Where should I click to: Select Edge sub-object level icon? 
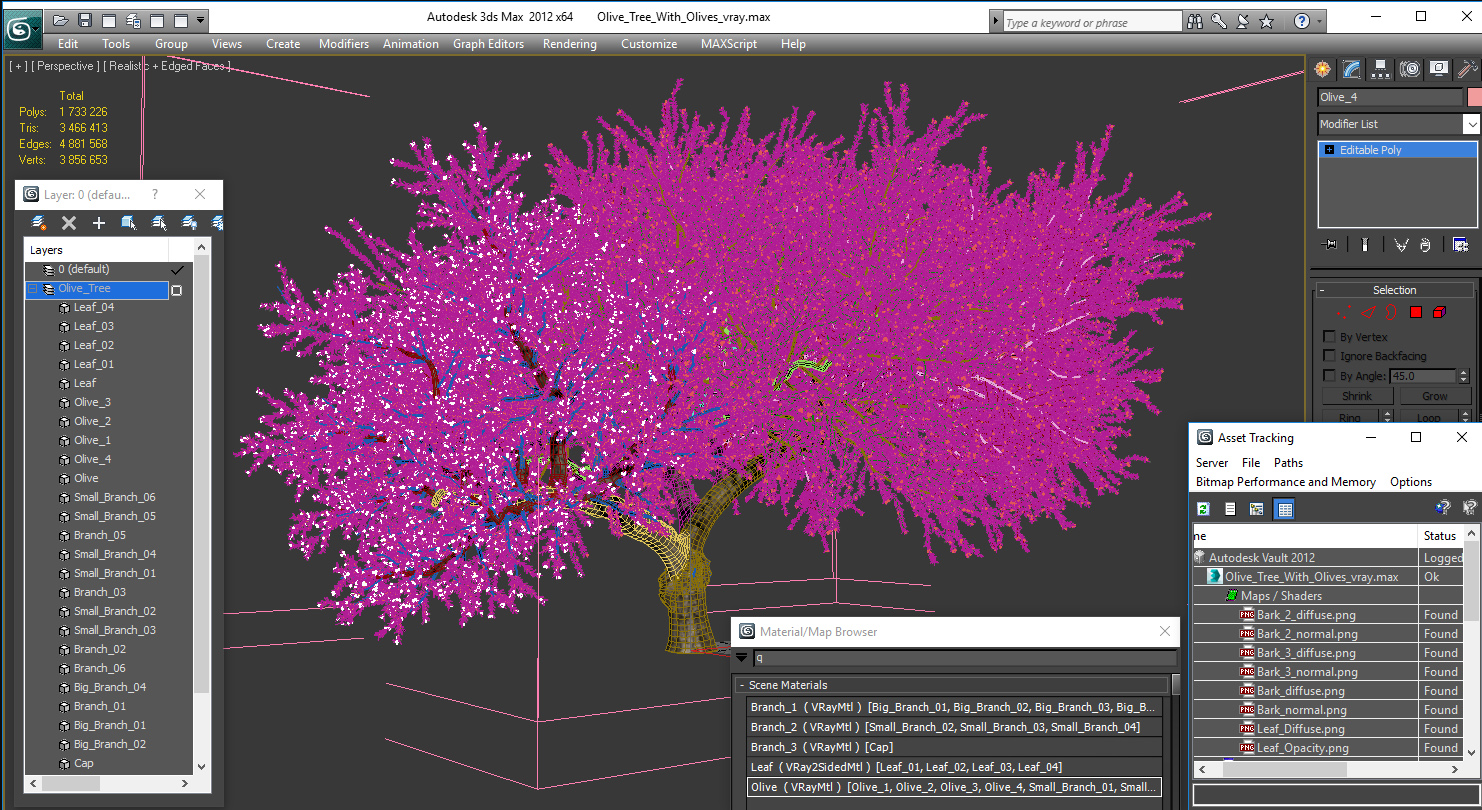pyautogui.click(x=1368, y=313)
